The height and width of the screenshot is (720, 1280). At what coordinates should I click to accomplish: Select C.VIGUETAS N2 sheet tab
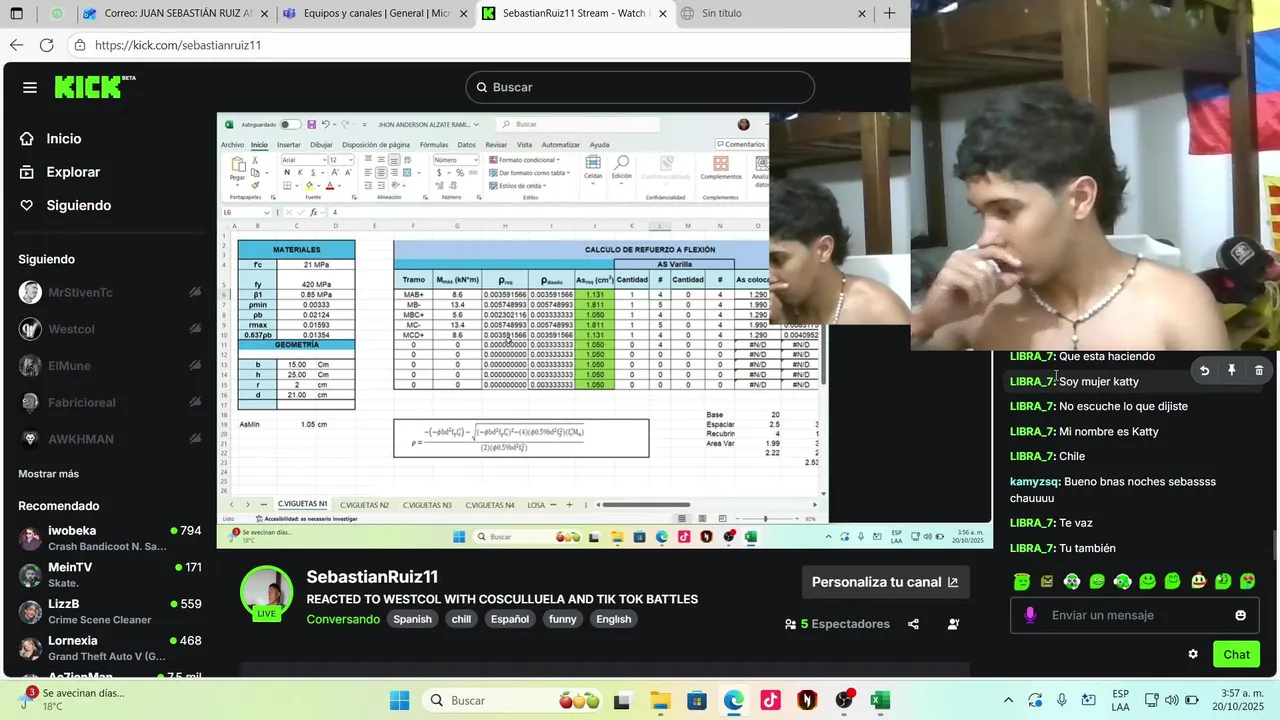[x=364, y=505]
